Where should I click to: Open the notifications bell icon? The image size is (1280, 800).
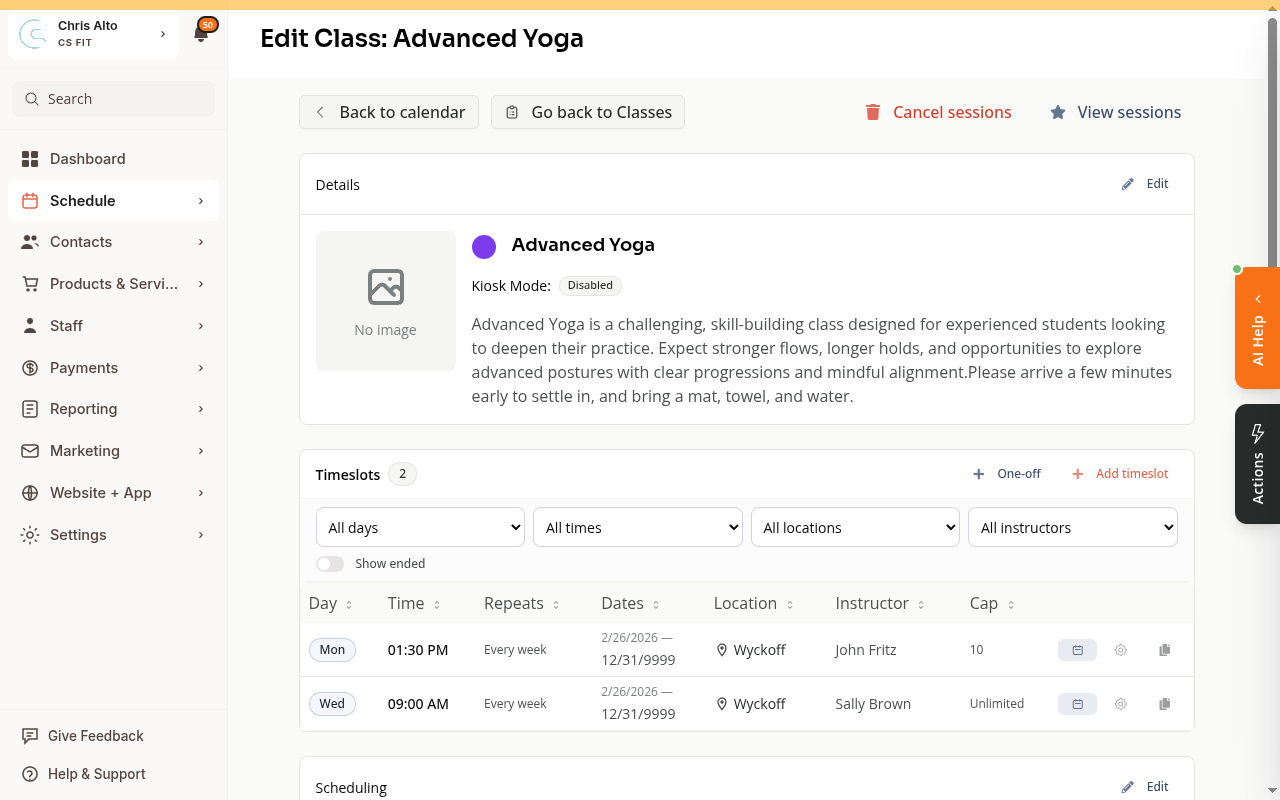[x=201, y=34]
